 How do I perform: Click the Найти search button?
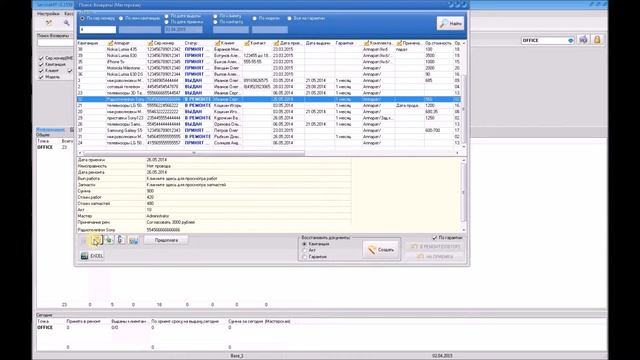pyautogui.click(x=450, y=23)
